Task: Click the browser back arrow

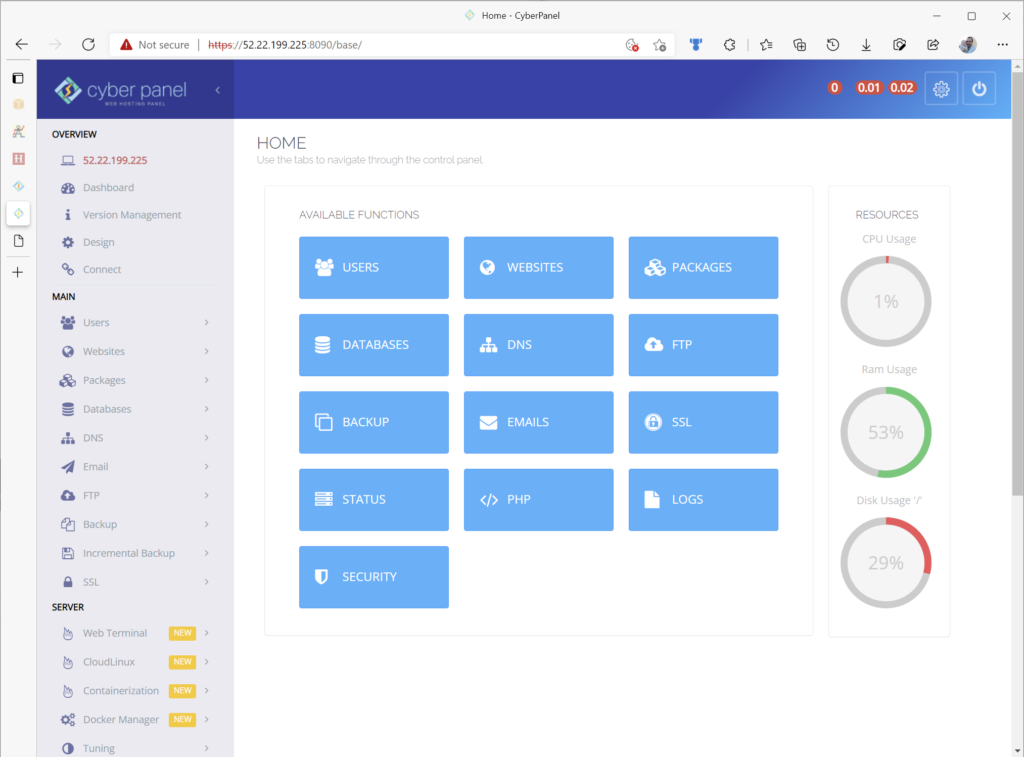Action: 22,44
